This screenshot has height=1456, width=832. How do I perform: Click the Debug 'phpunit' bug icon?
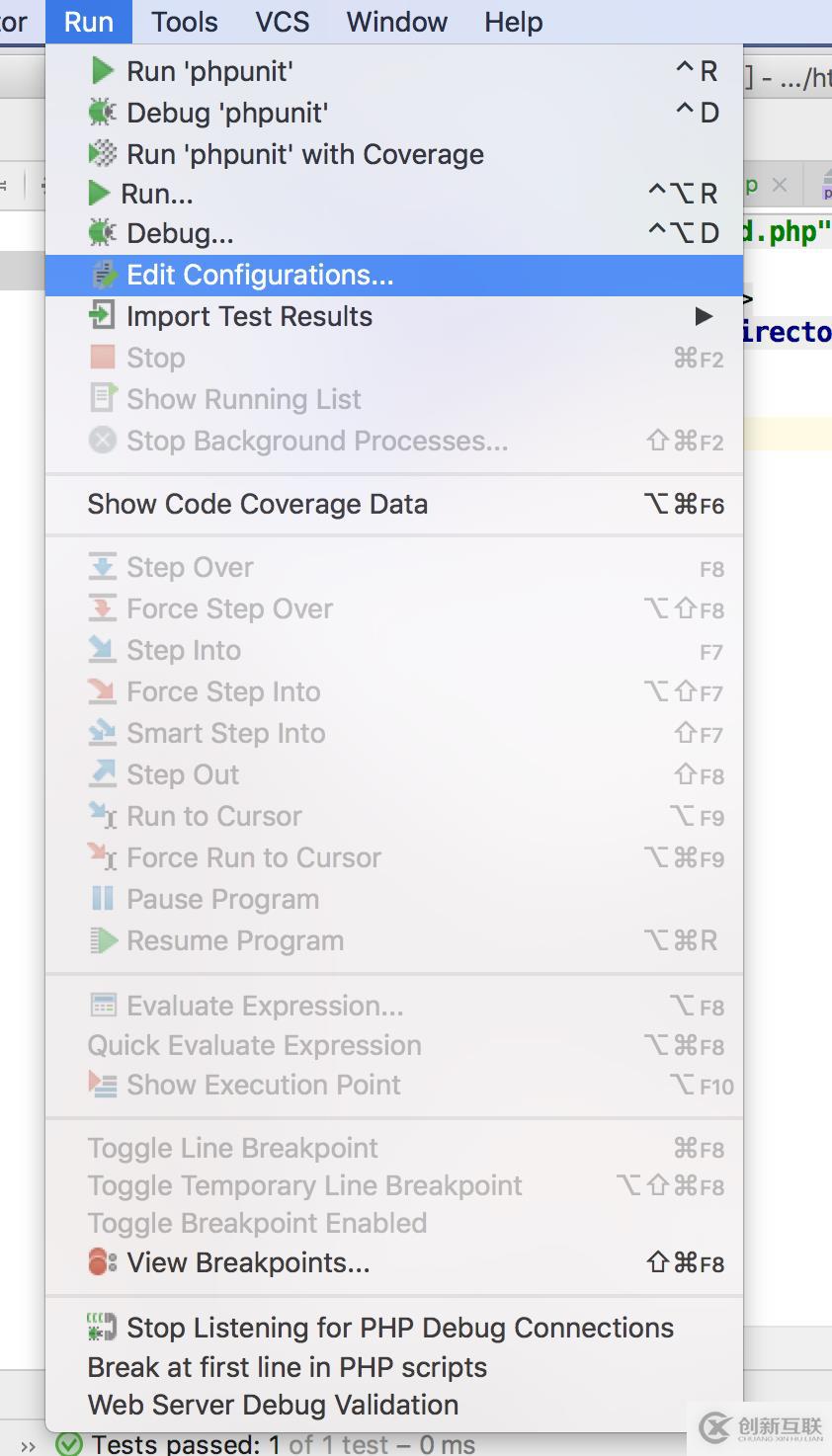pyautogui.click(x=102, y=113)
